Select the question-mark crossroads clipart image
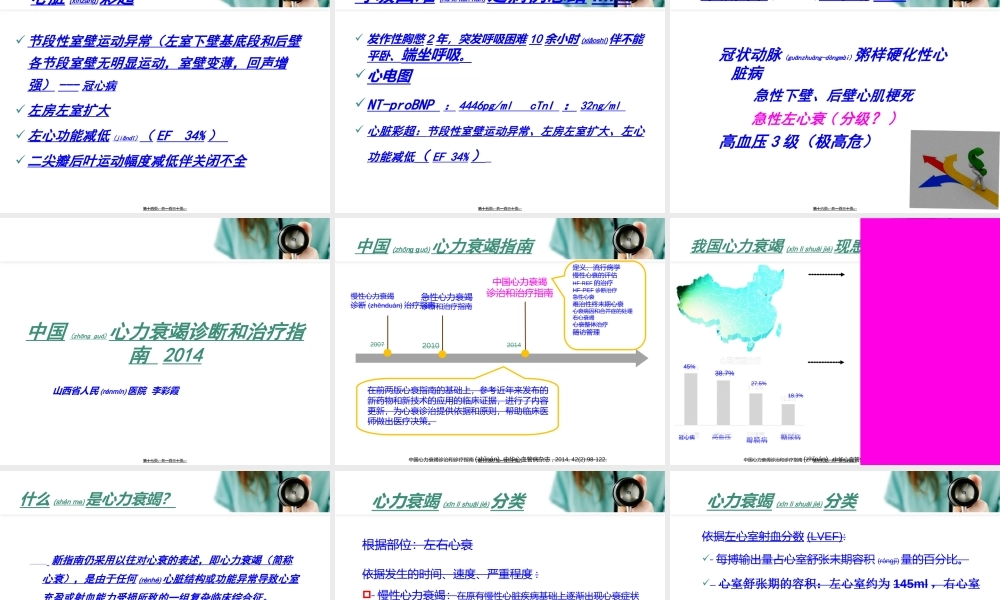This screenshot has width=1000, height=600. pyautogui.click(x=954, y=168)
